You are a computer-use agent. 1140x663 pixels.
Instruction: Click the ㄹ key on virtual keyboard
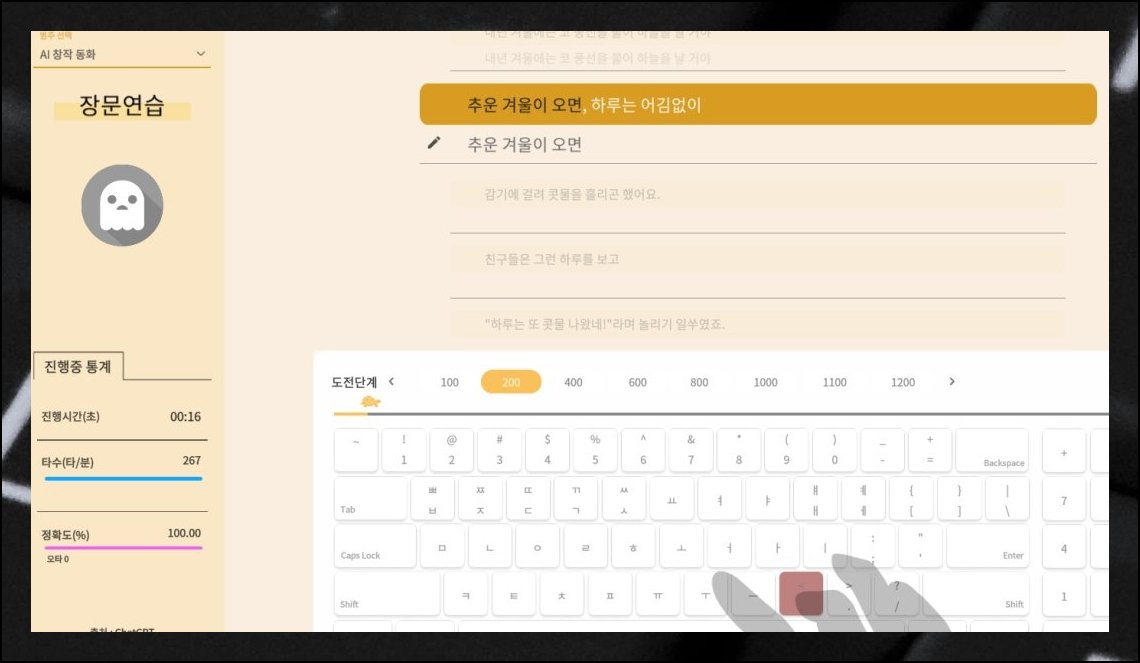point(585,547)
